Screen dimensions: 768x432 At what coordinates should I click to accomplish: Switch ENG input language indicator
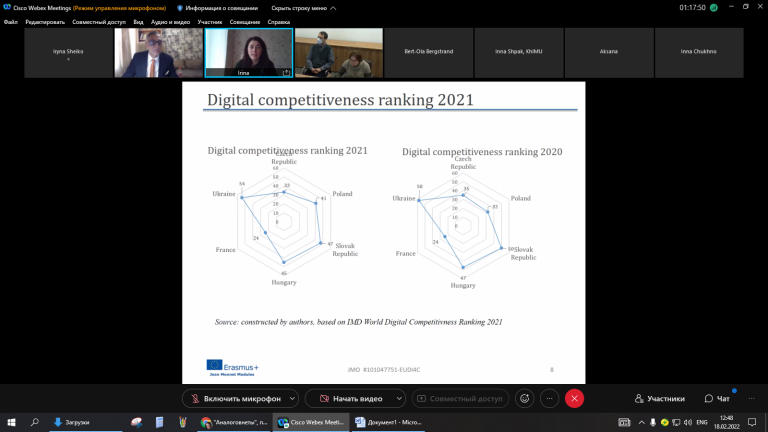click(702, 422)
